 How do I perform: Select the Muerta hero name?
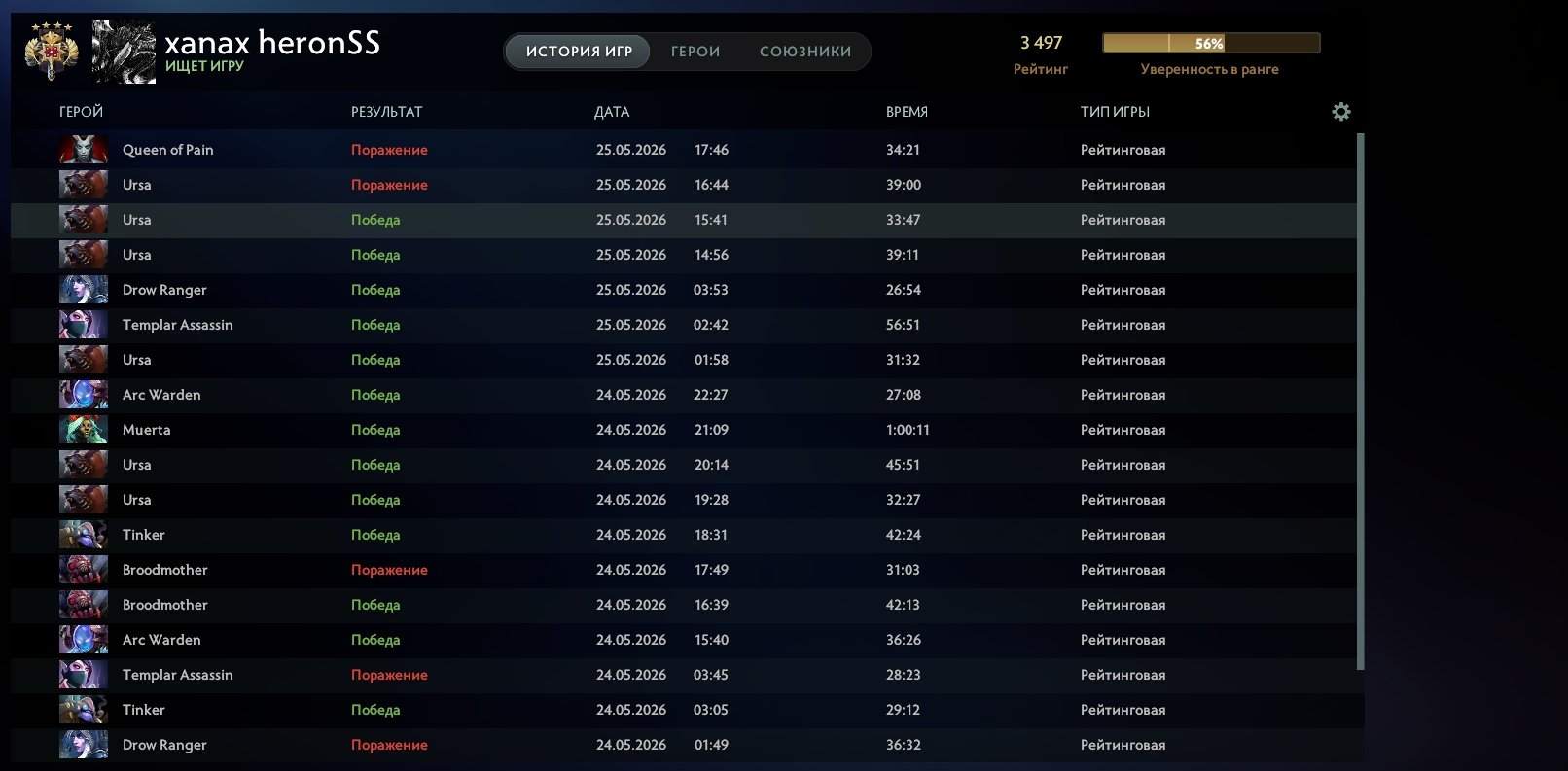pos(146,430)
